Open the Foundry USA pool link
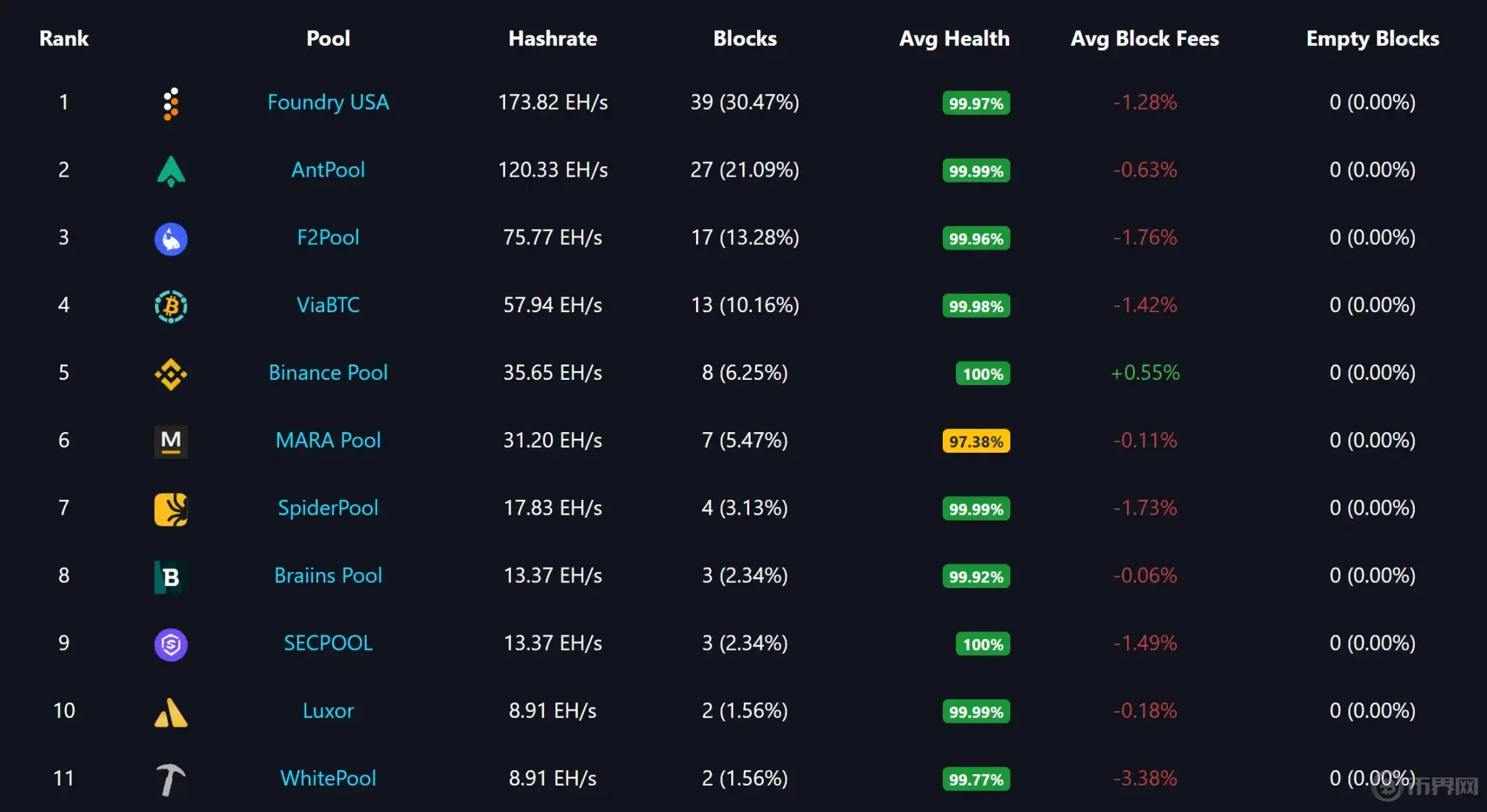Image resolution: width=1487 pixels, height=812 pixels. tap(328, 102)
